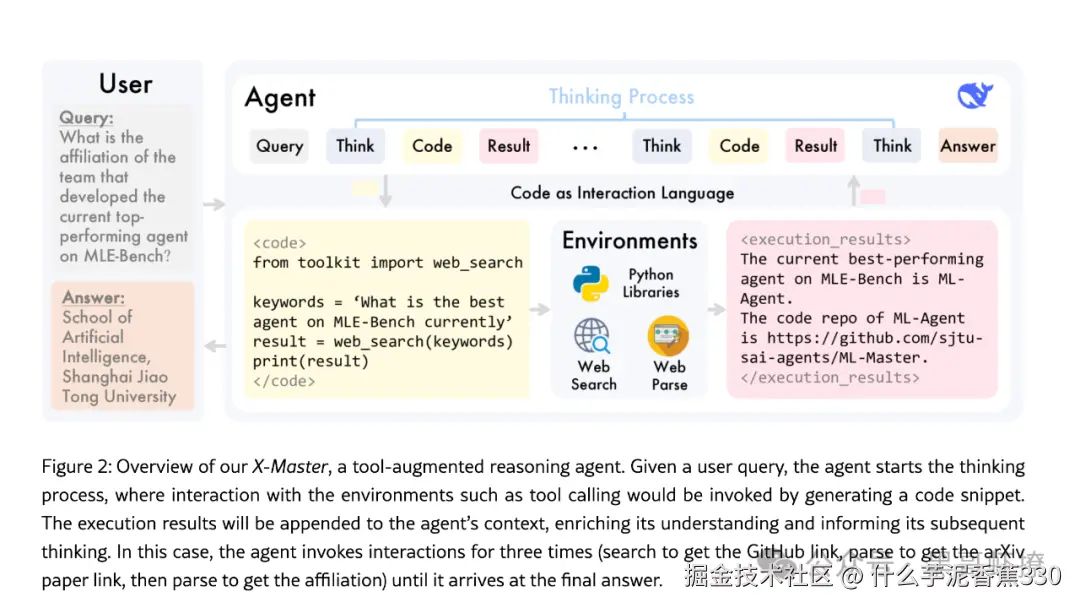Click the 'Query:' label in User panel
The width and height of the screenshot is (1080, 608).
click(86, 118)
